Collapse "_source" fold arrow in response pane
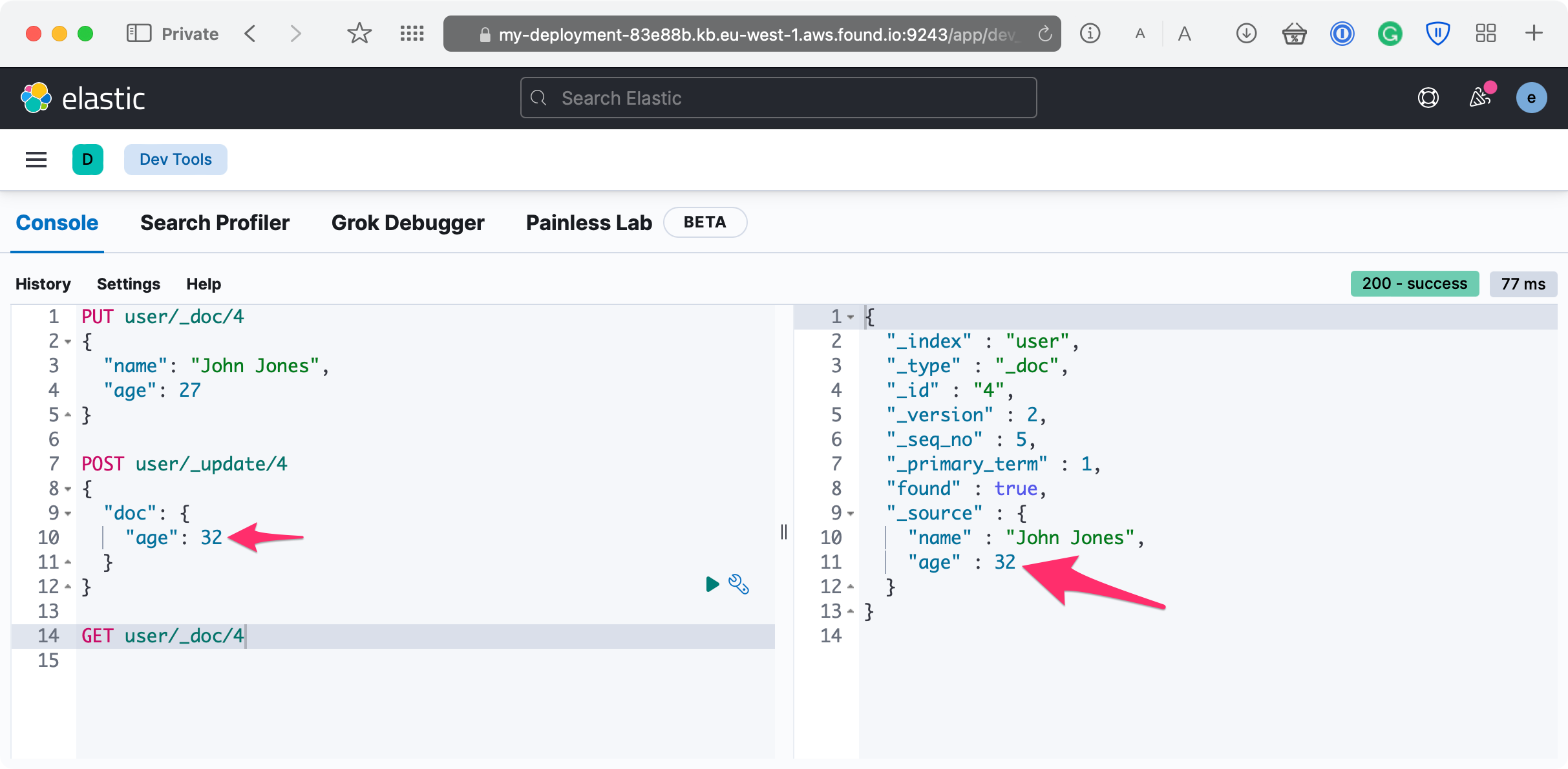 point(851,514)
